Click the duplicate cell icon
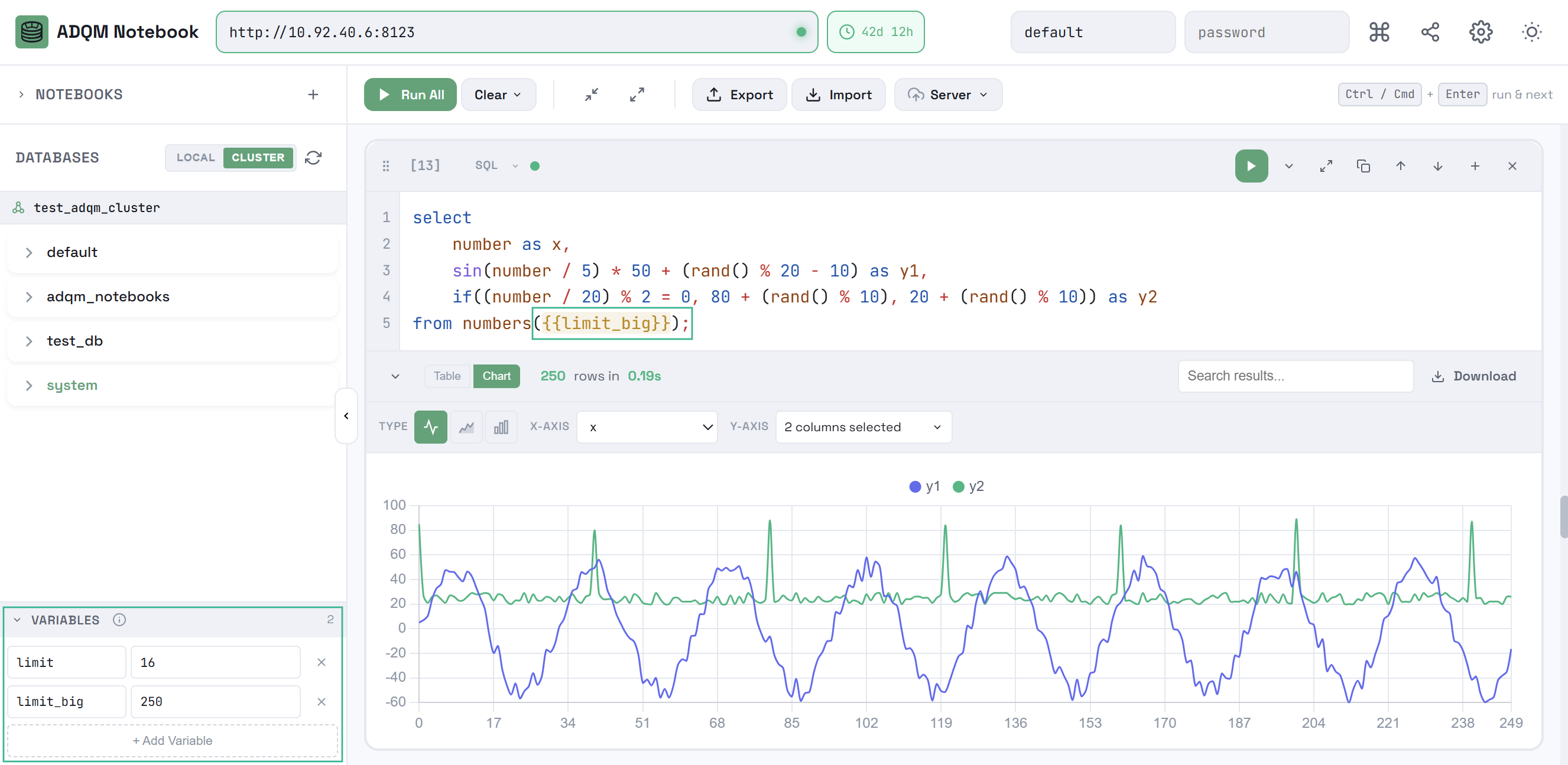This screenshot has width=1568, height=765. [1363, 165]
